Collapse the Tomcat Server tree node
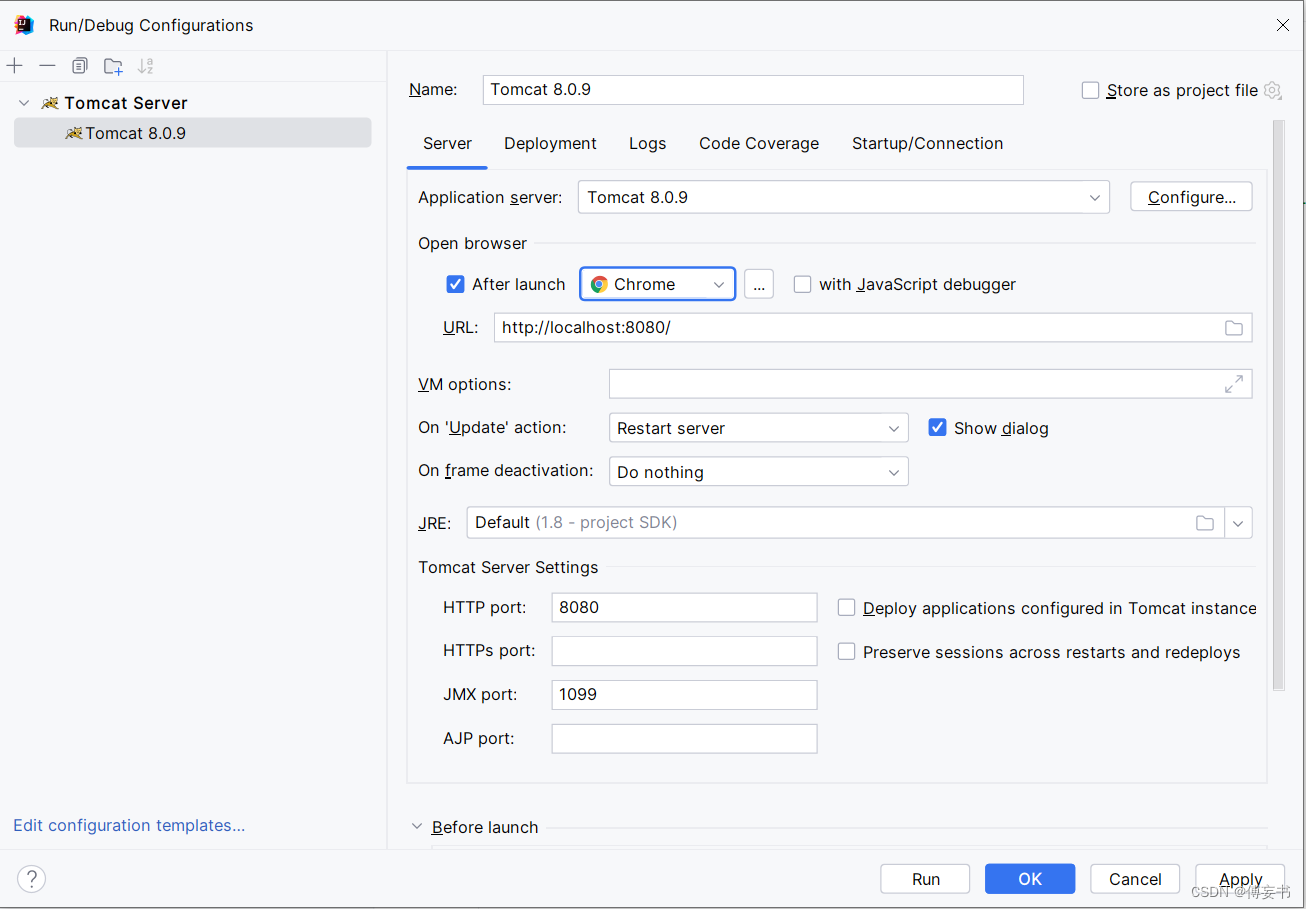The image size is (1306, 909). pos(24,103)
